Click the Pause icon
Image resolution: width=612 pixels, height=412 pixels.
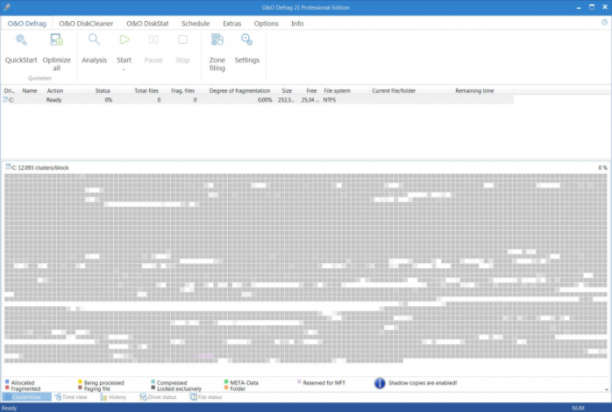pyautogui.click(x=153, y=40)
